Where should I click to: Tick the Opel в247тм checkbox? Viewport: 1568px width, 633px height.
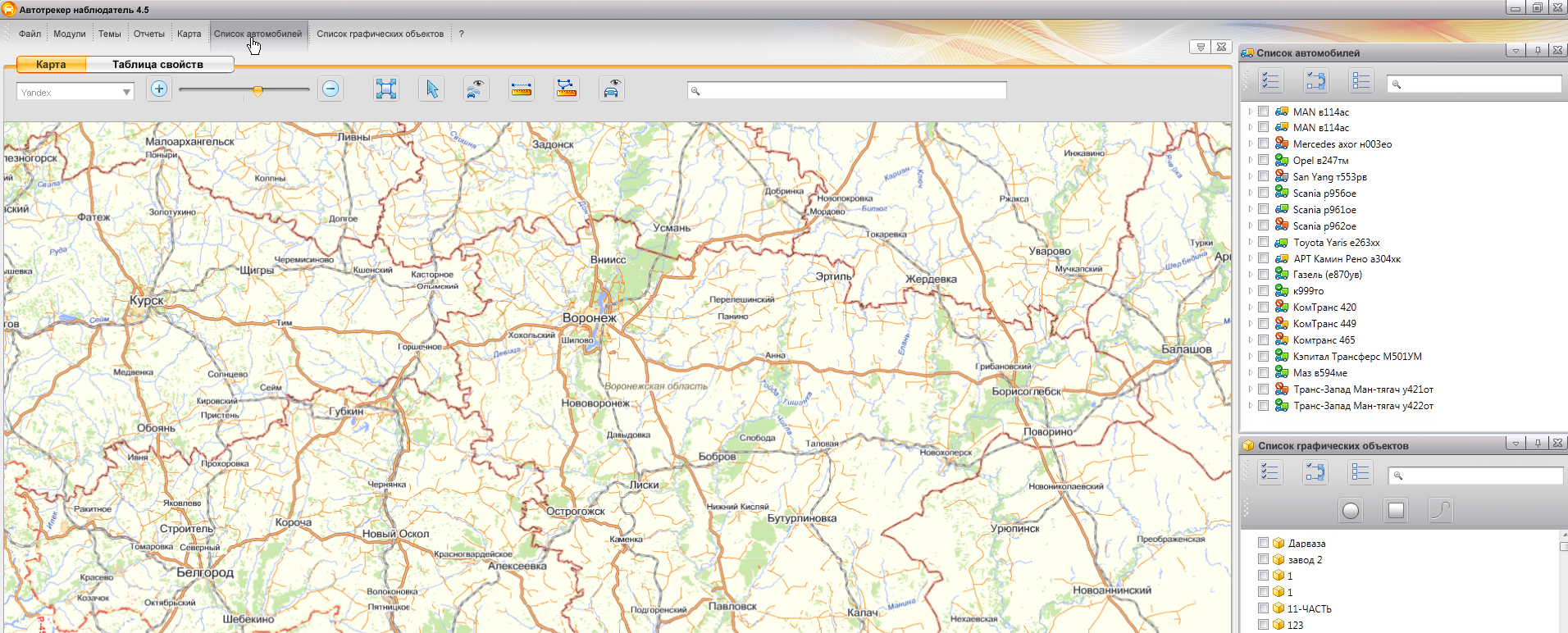[1264, 160]
